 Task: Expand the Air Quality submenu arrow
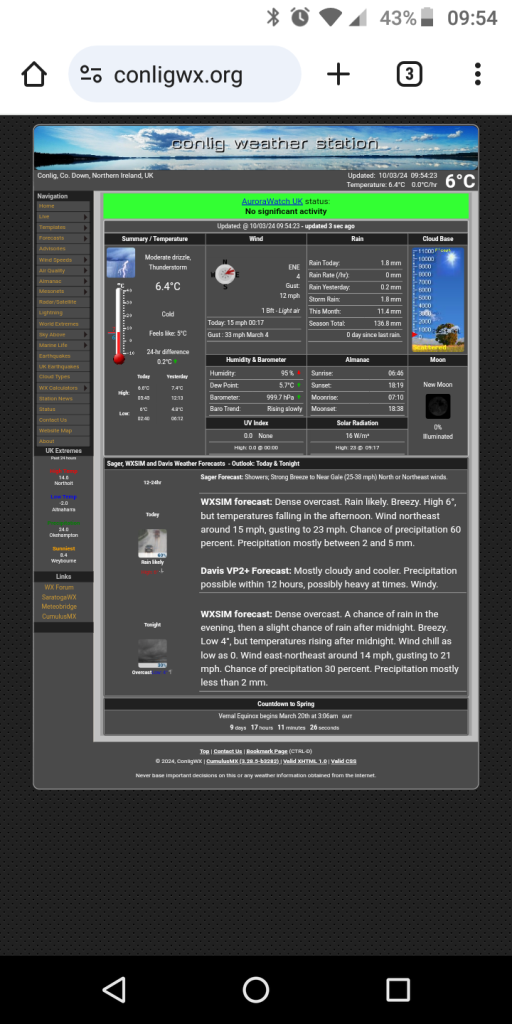(x=85, y=270)
